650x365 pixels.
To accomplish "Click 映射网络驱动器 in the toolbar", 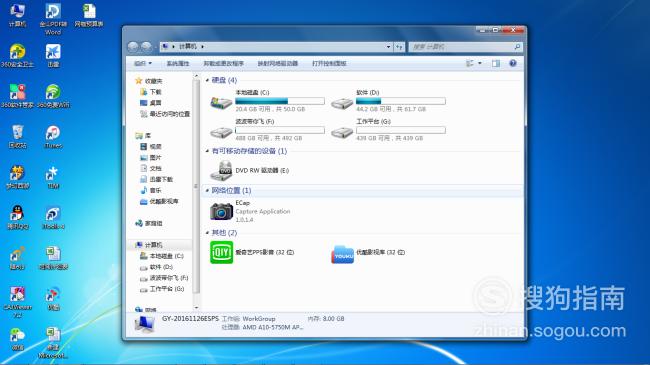I will [x=278, y=63].
